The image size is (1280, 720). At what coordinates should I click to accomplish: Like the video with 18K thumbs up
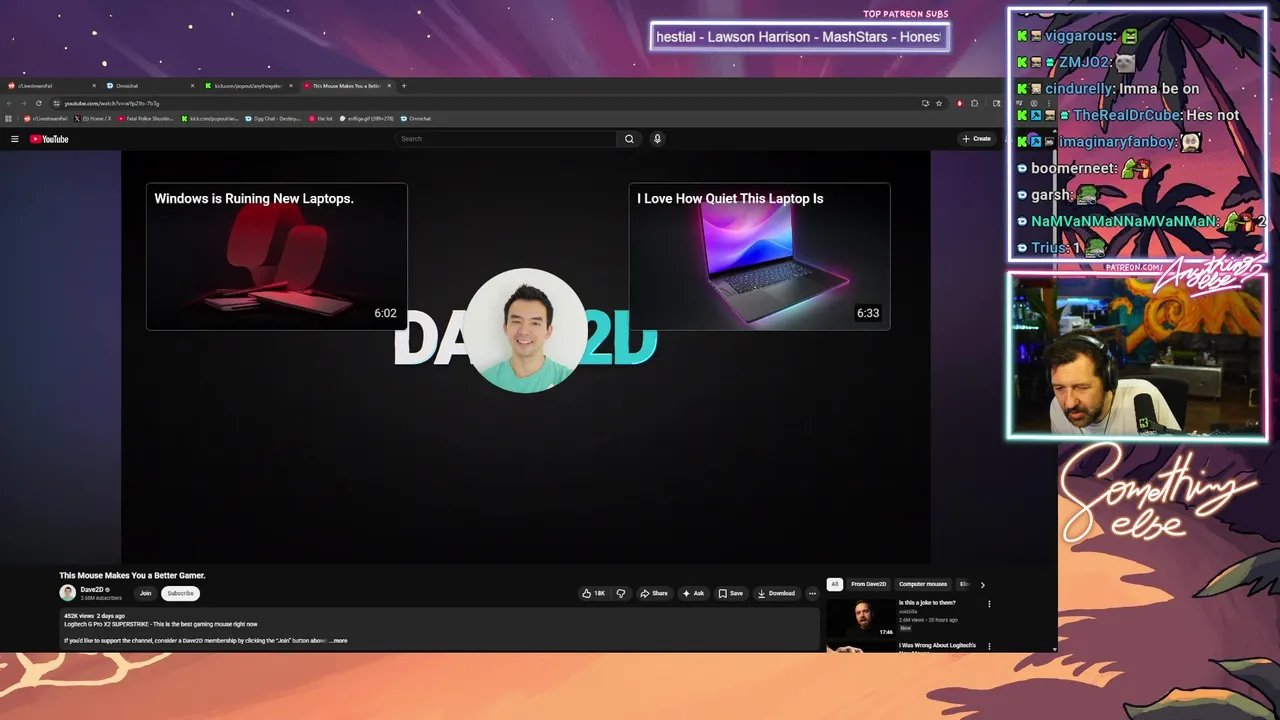593,593
